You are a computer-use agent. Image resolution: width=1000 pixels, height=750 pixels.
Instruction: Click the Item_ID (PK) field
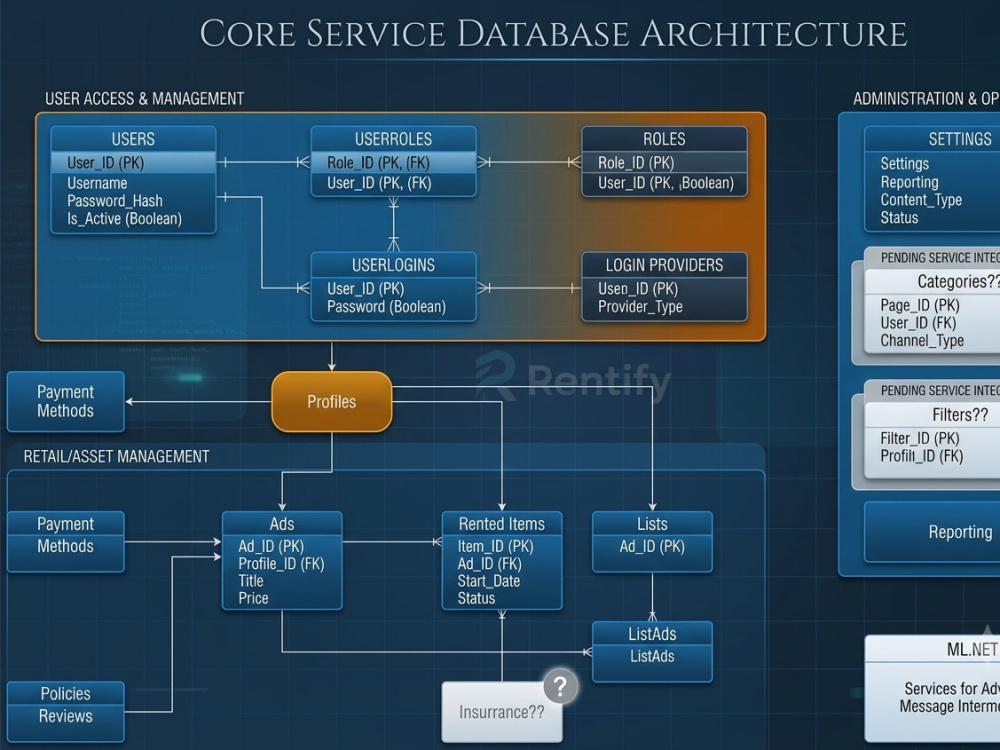pyautogui.click(x=496, y=547)
